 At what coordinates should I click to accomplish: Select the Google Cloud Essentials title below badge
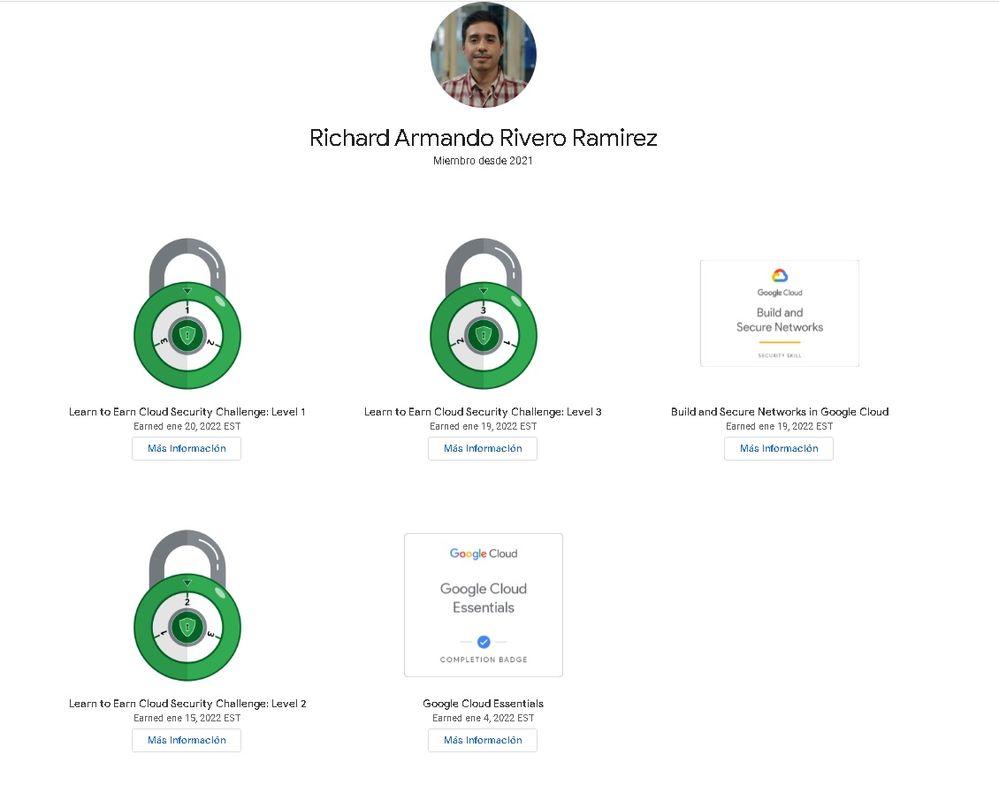pos(483,703)
